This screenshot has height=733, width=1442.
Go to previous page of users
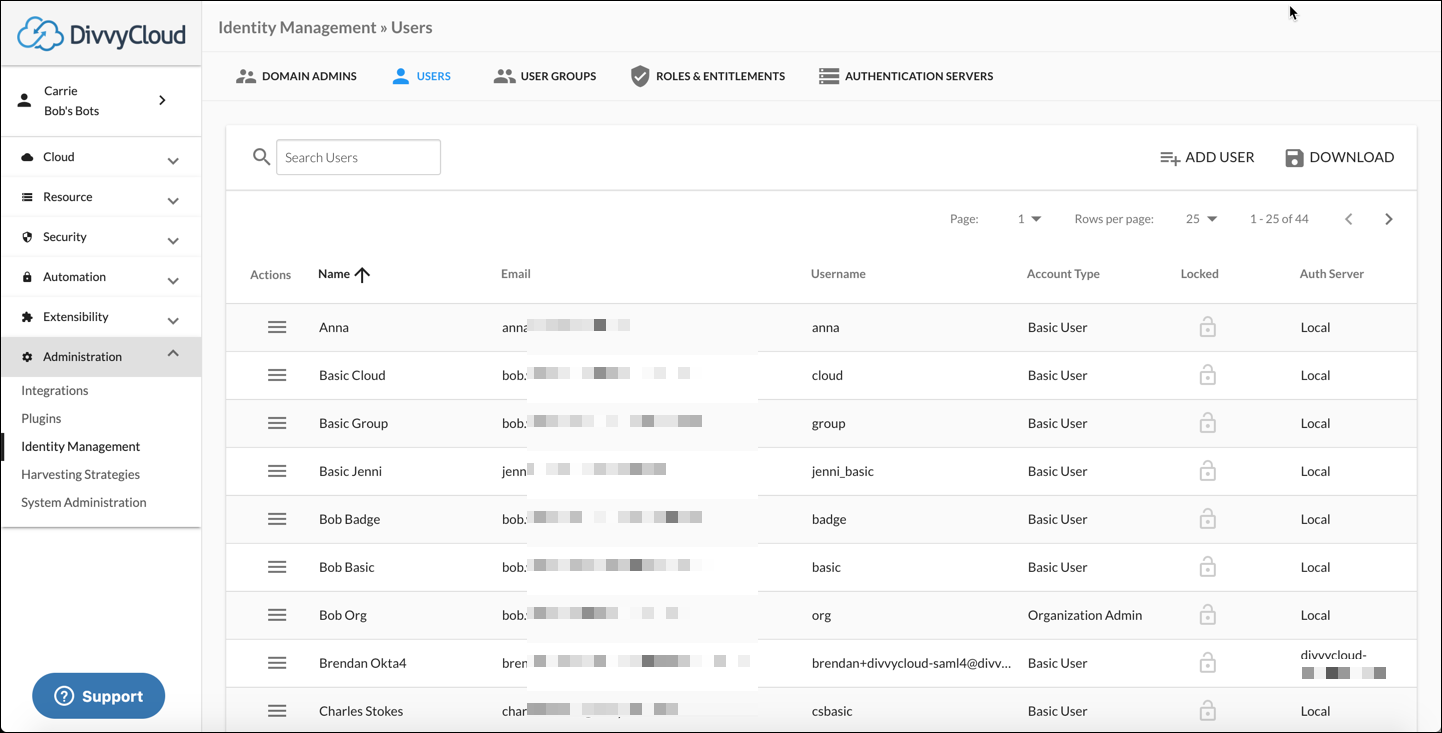1349,219
